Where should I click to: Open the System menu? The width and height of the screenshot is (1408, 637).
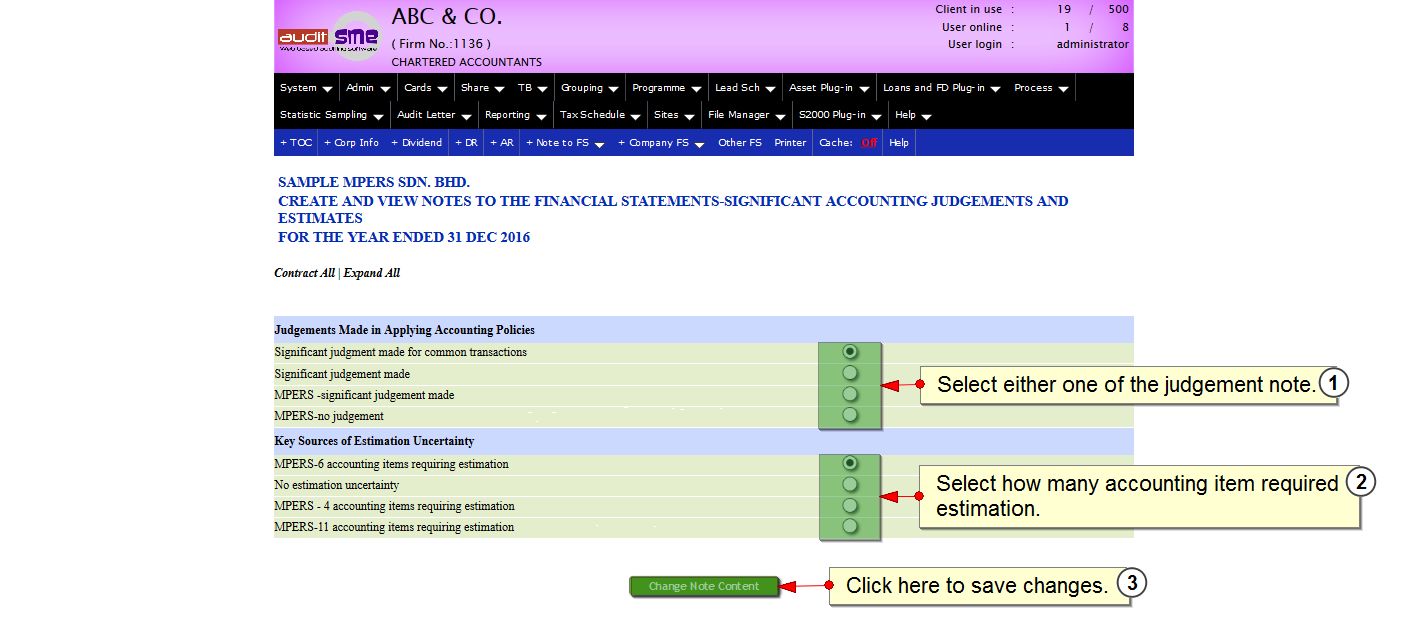[x=305, y=88]
